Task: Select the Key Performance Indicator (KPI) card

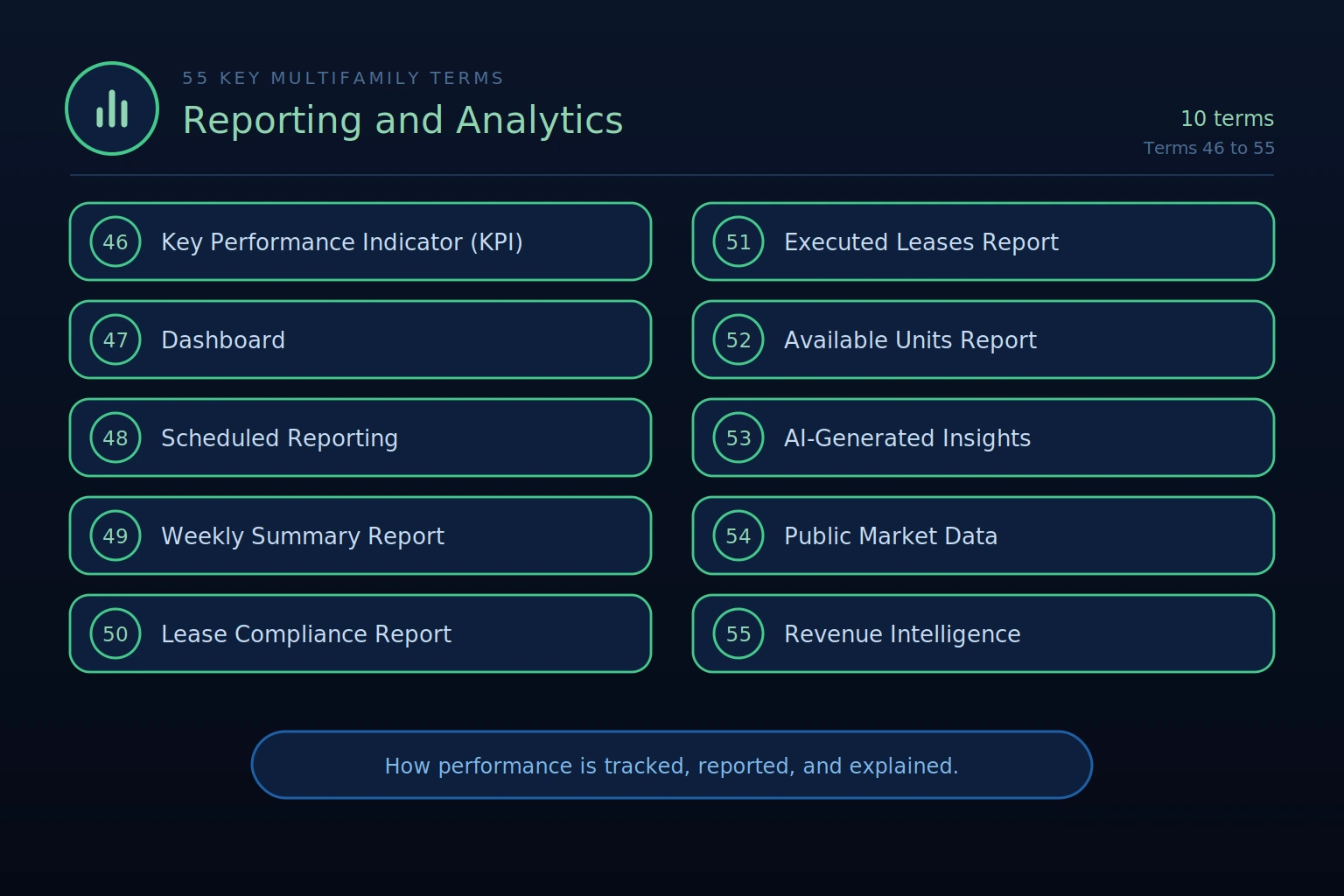Action: coord(360,241)
